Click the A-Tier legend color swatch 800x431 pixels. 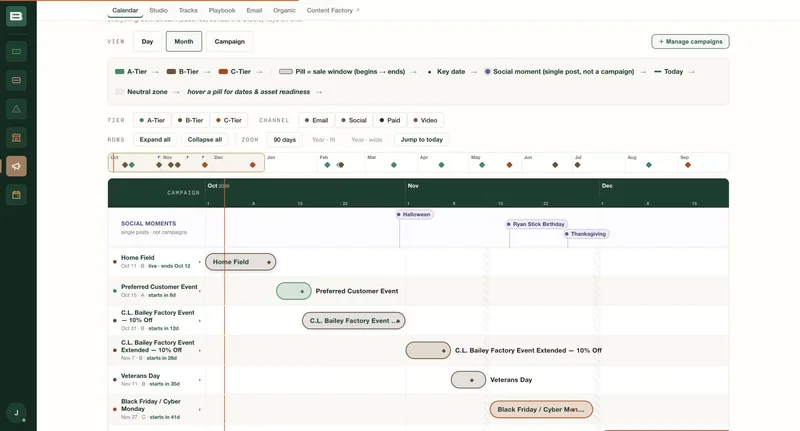tap(120, 72)
